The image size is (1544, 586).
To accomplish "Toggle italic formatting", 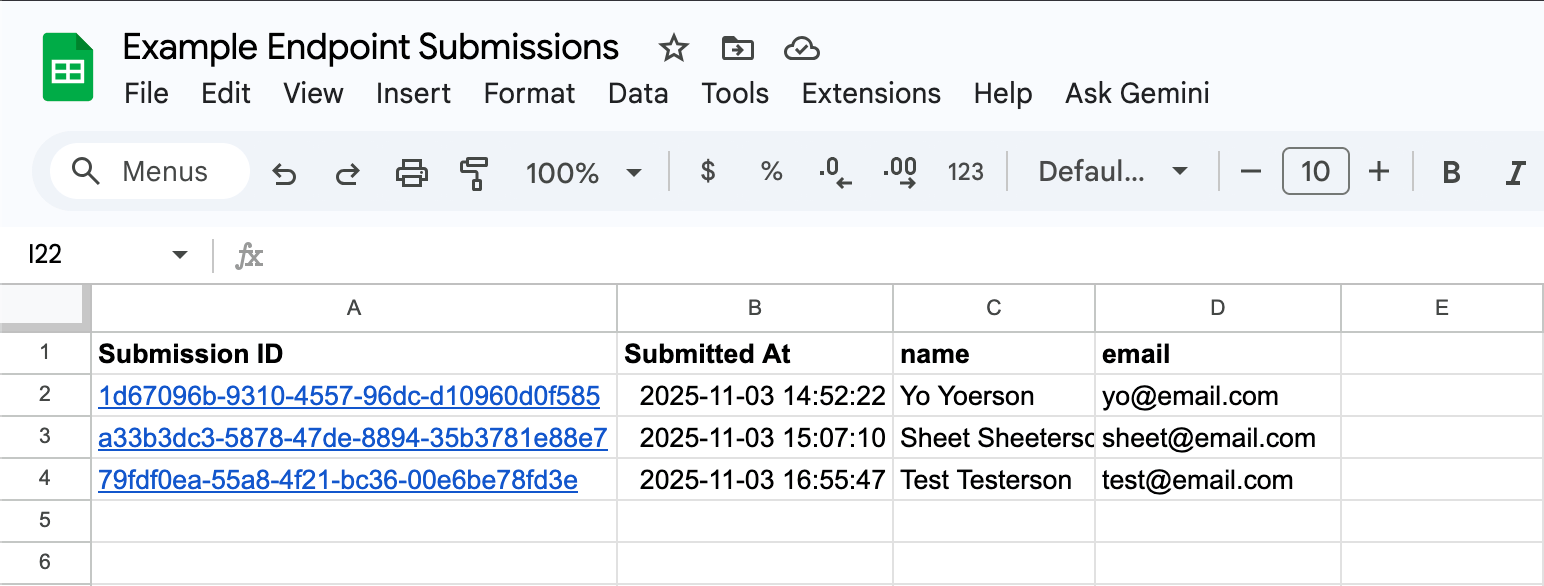I will 1515,171.
